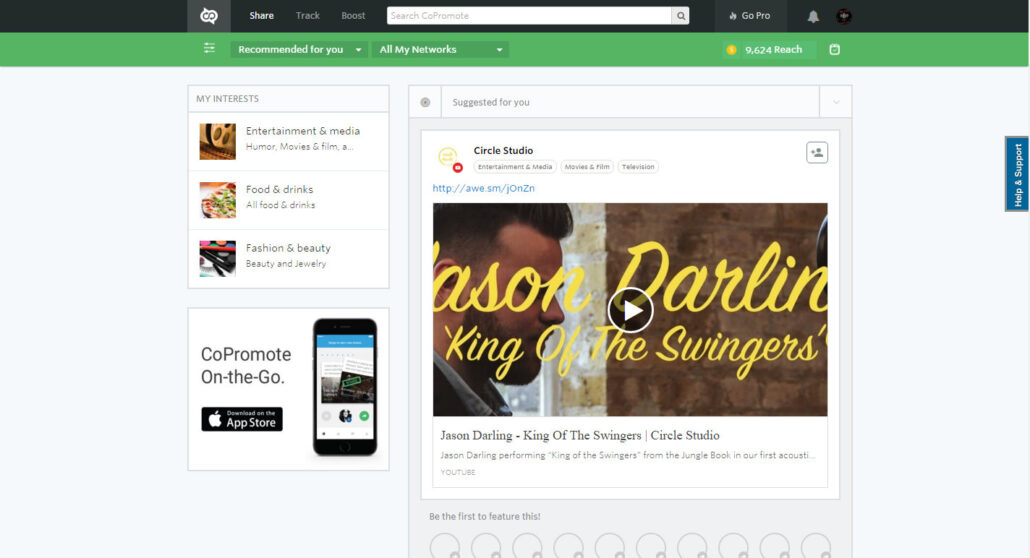Click the Entertainment & media thumbnail
Image resolution: width=1030 pixels, height=558 pixels.
(x=217, y=141)
